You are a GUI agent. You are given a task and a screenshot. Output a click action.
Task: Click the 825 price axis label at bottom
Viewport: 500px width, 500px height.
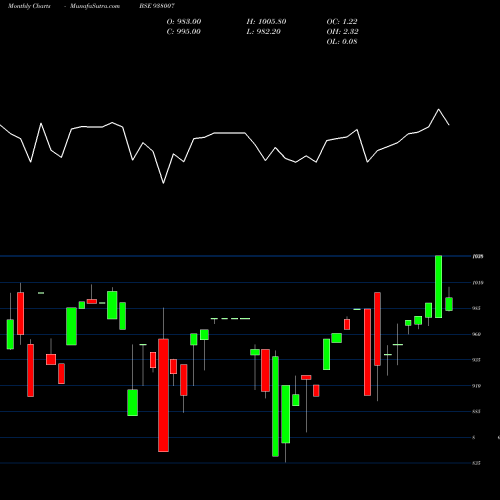point(477,463)
